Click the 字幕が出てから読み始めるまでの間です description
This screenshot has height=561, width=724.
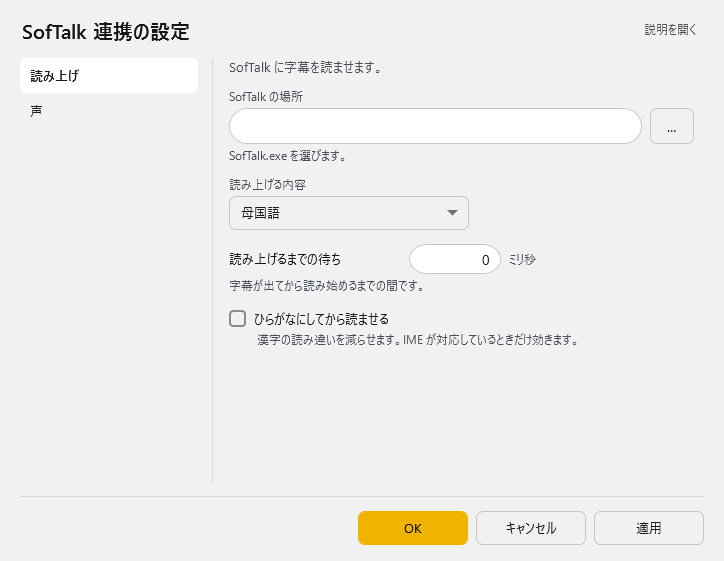click(x=326, y=286)
